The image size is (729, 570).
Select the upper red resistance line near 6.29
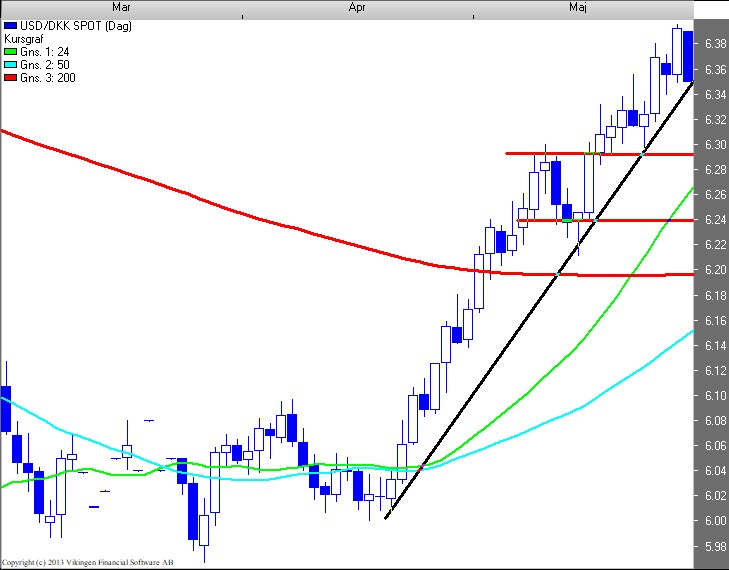click(x=600, y=154)
